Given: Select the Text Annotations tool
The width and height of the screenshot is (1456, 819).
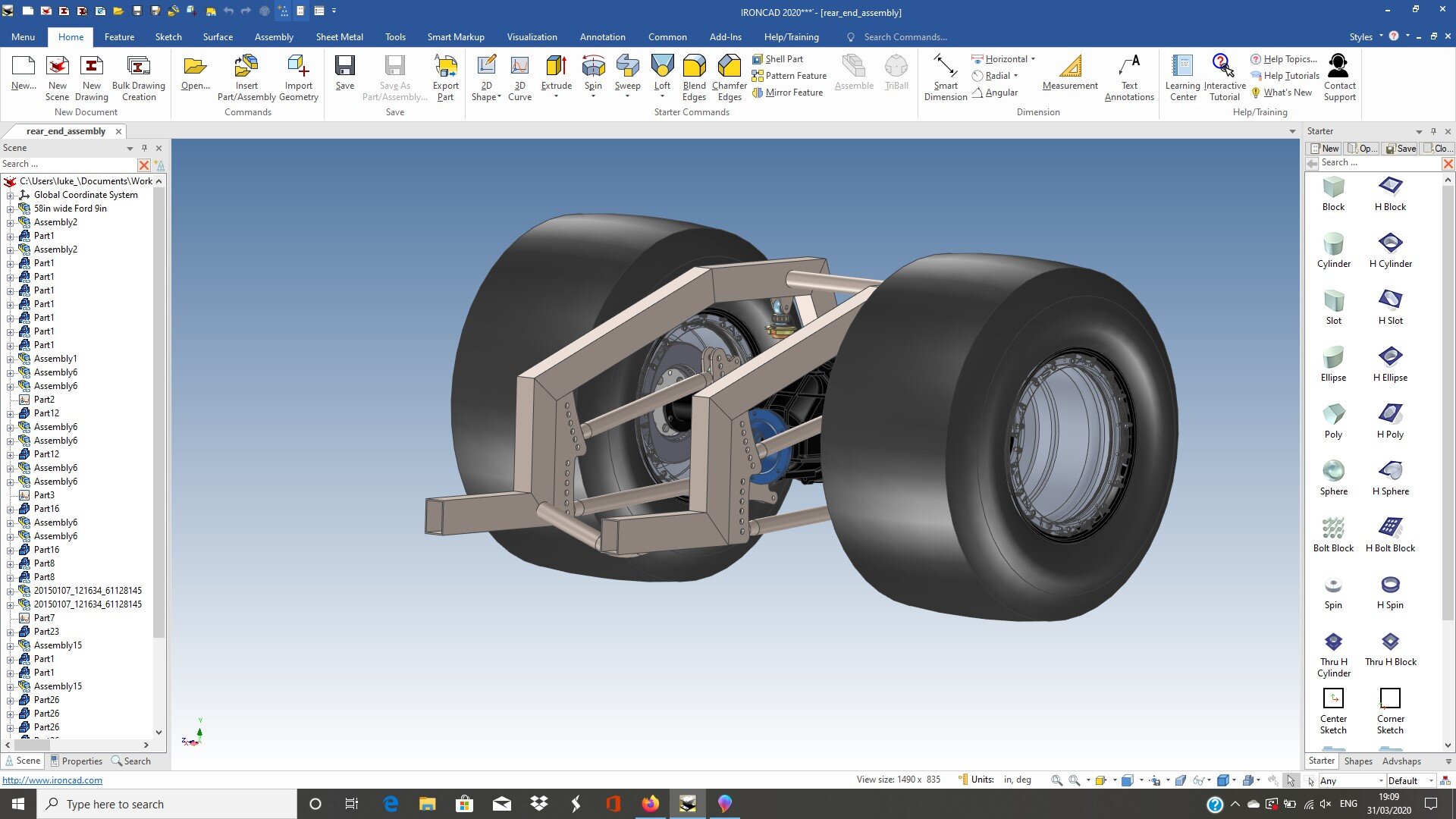Looking at the screenshot, I should point(1129,77).
